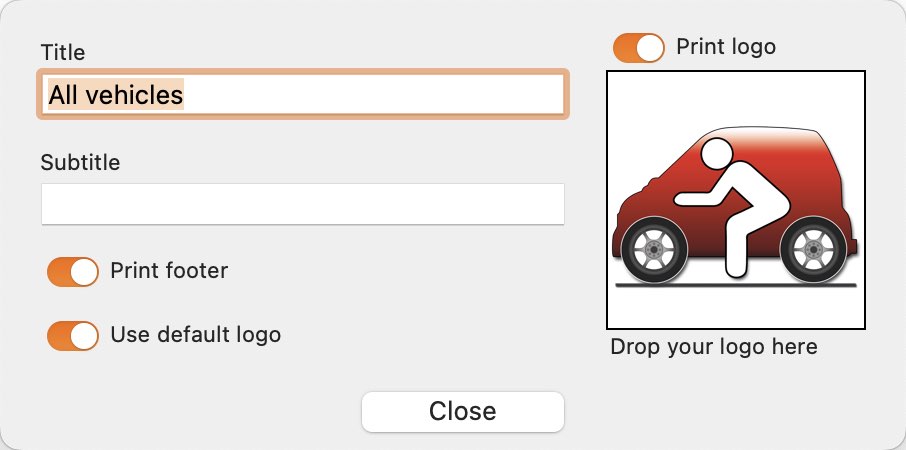The height and width of the screenshot is (450, 906).
Task: Click the Subtitle field label
Action: [80, 162]
